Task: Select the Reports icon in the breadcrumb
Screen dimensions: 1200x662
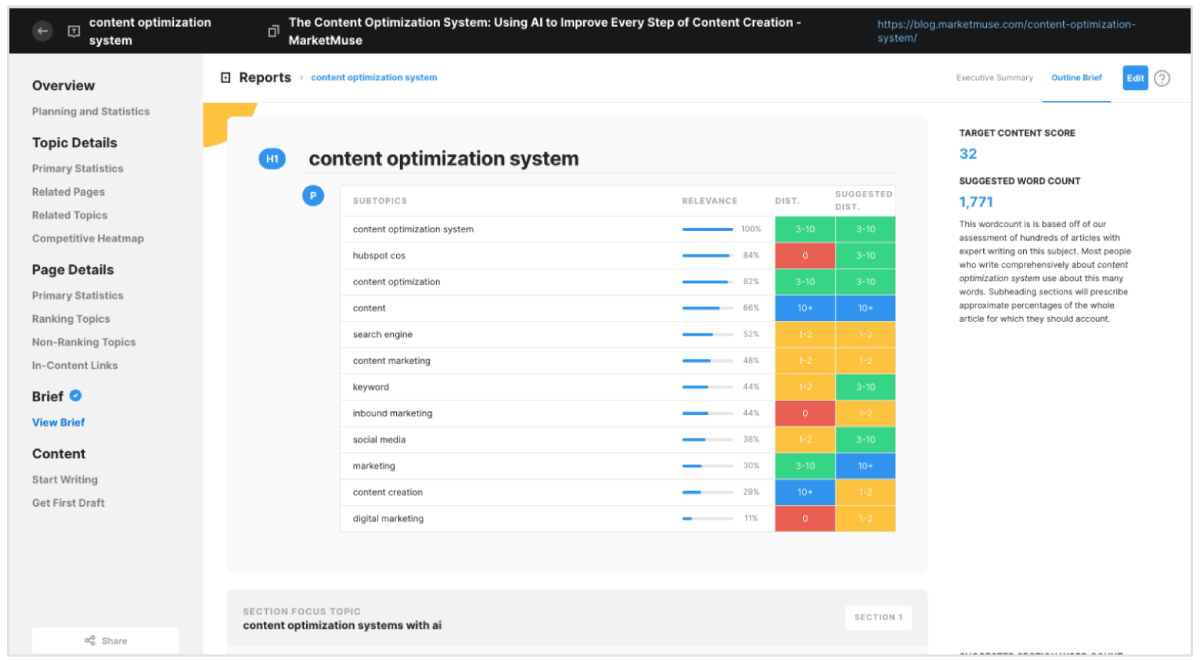Action: click(225, 77)
